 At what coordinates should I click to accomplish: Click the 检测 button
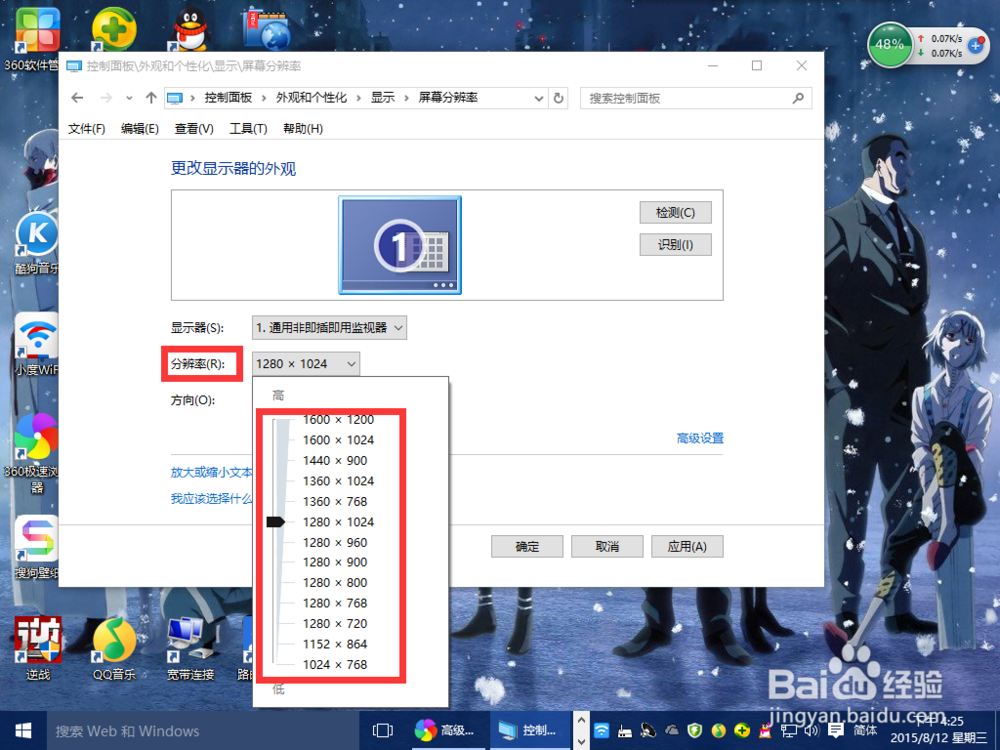click(674, 212)
